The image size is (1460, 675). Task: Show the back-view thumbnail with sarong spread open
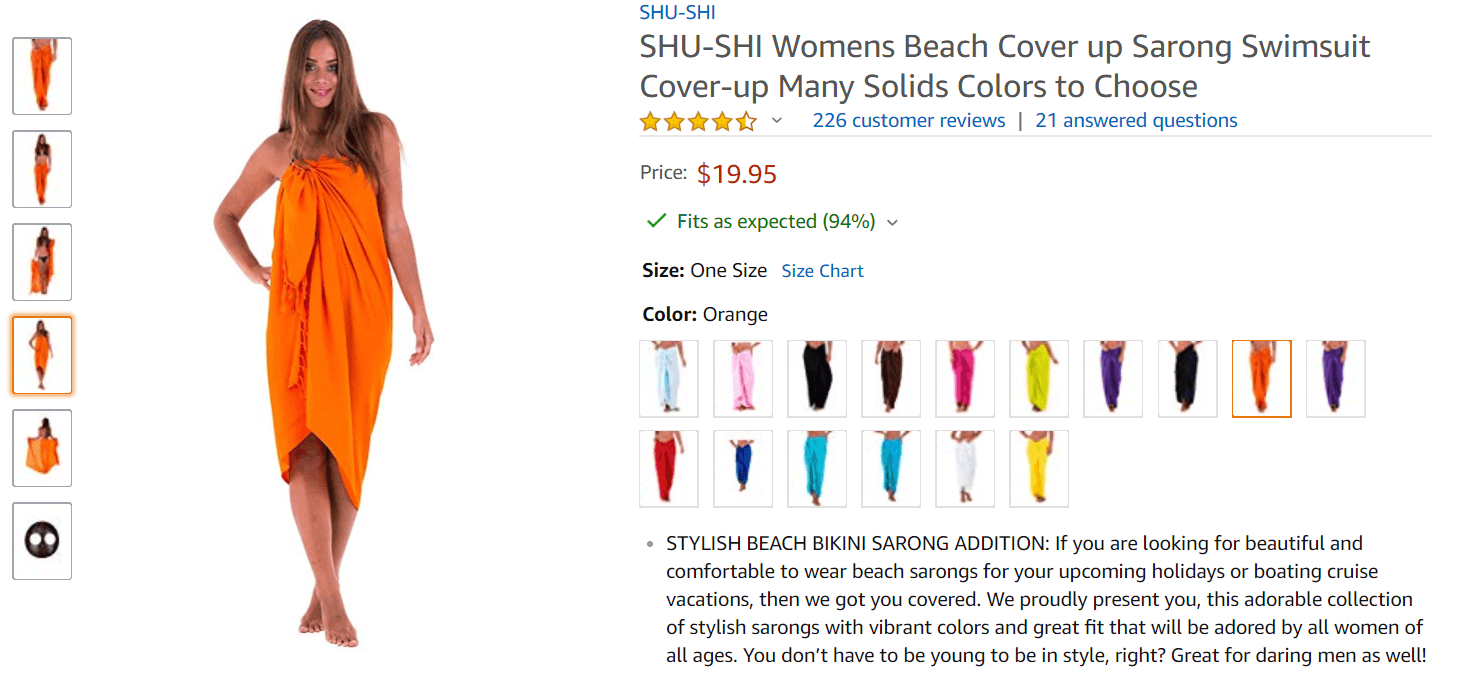coord(42,448)
